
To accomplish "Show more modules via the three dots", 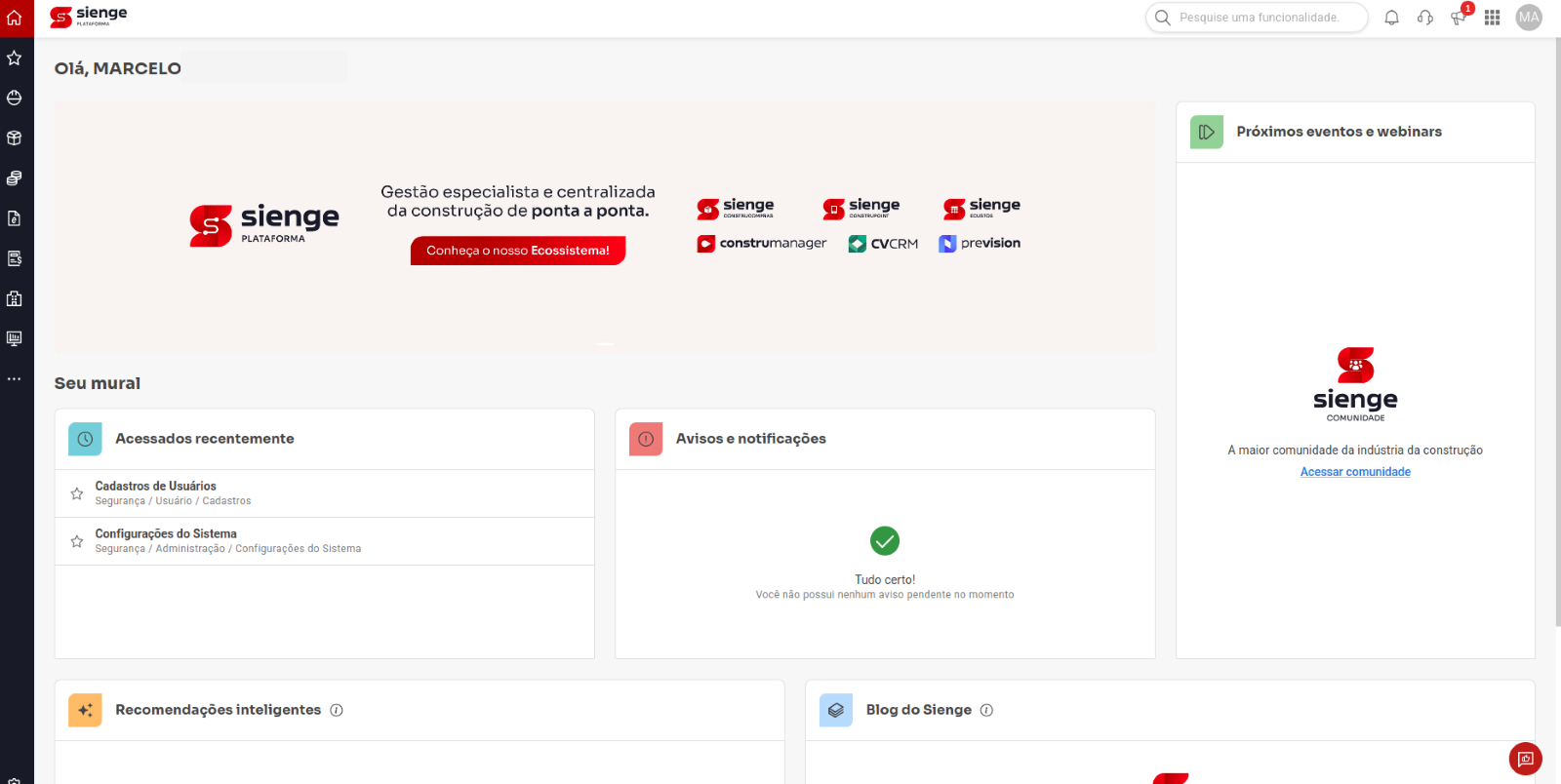I will pyautogui.click(x=14, y=378).
